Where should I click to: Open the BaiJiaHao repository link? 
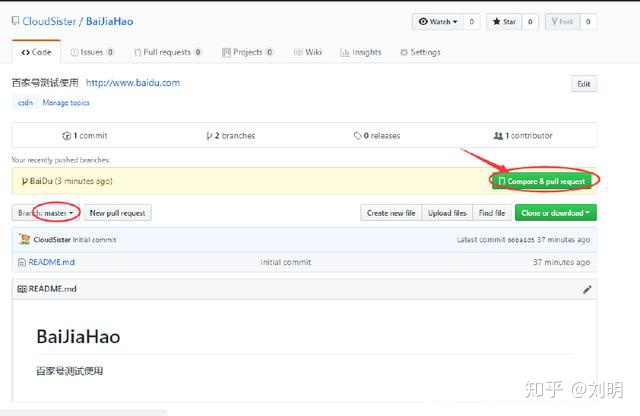(109, 21)
